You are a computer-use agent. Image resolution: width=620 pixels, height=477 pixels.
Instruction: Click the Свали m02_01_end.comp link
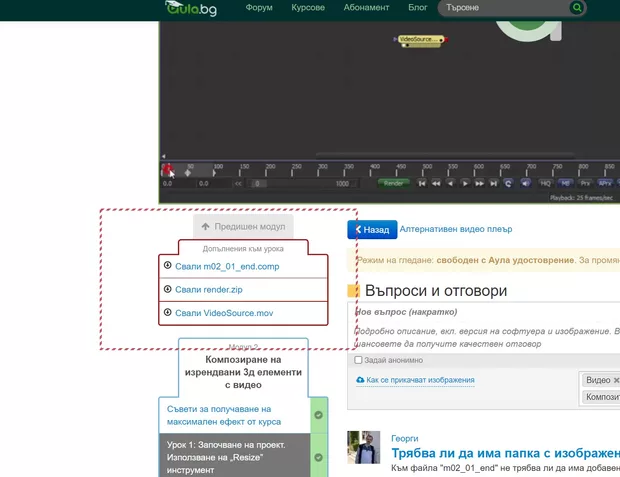point(227,267)
